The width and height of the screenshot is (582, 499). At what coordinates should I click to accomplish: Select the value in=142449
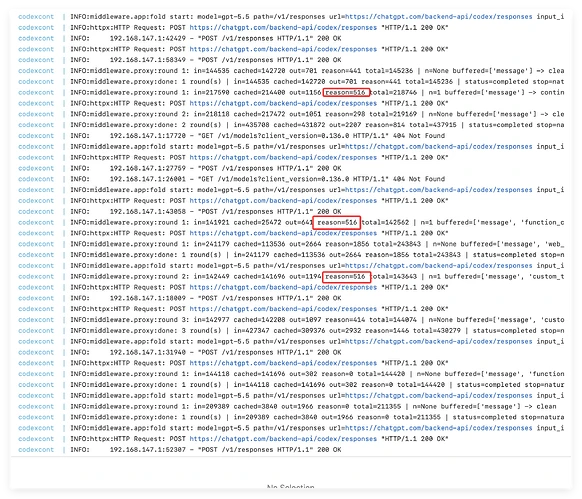(x=212, y=277)
